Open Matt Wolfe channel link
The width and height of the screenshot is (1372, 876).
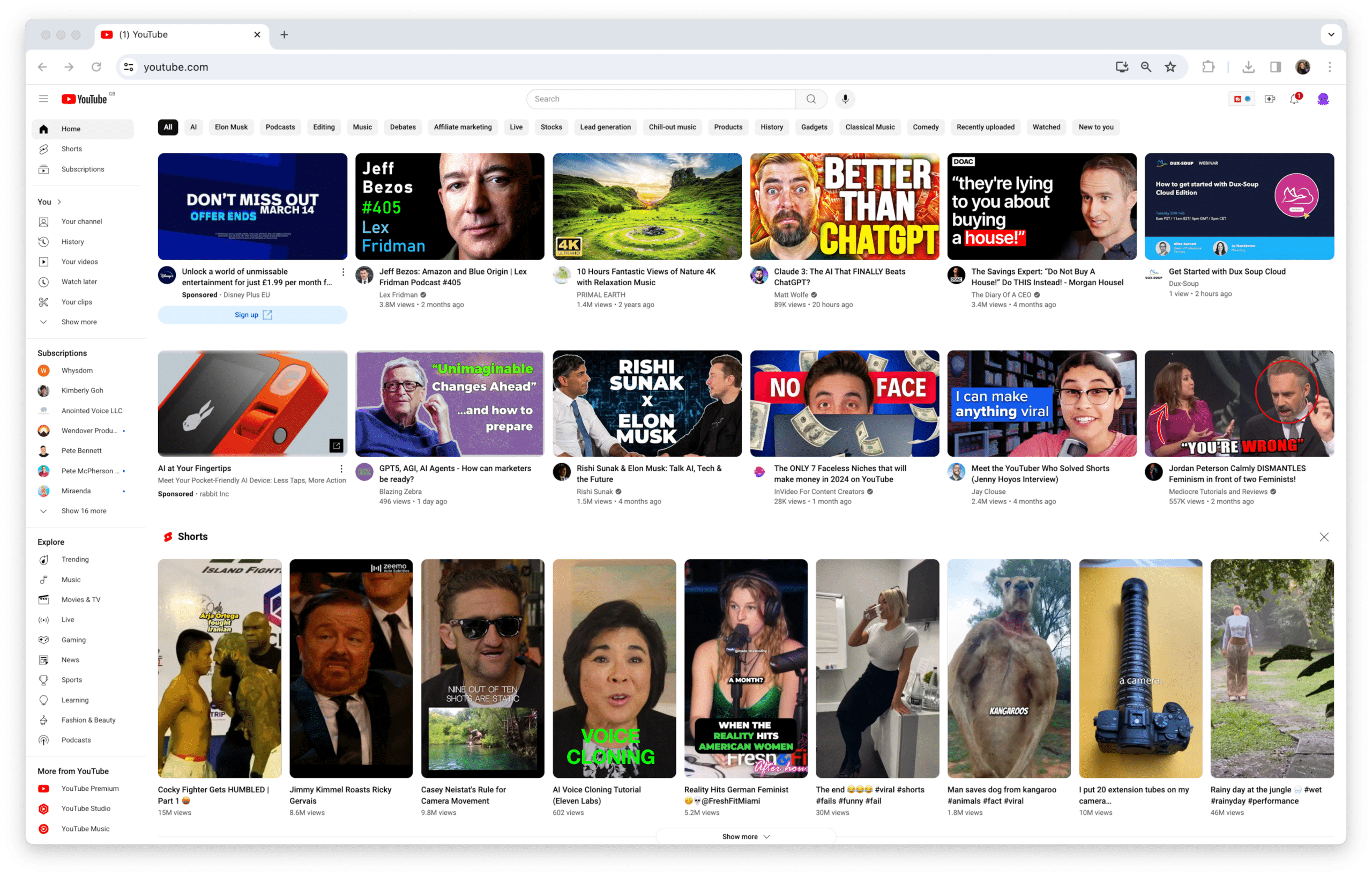tap(791, 295)
